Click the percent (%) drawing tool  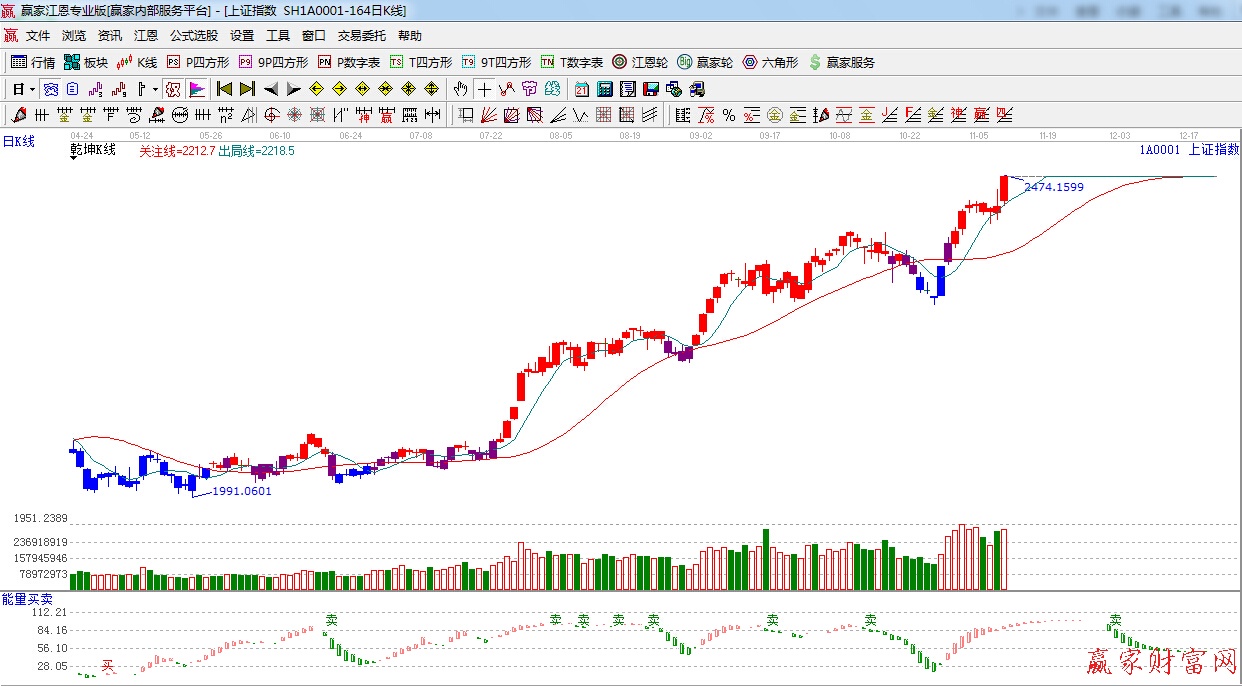point(729,115)
